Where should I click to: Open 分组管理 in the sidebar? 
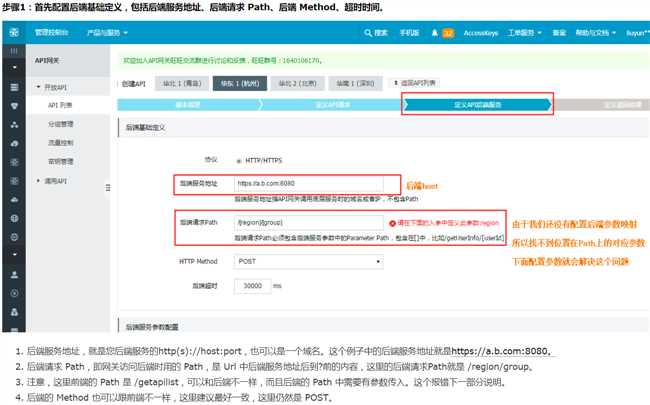pos(61,124)
